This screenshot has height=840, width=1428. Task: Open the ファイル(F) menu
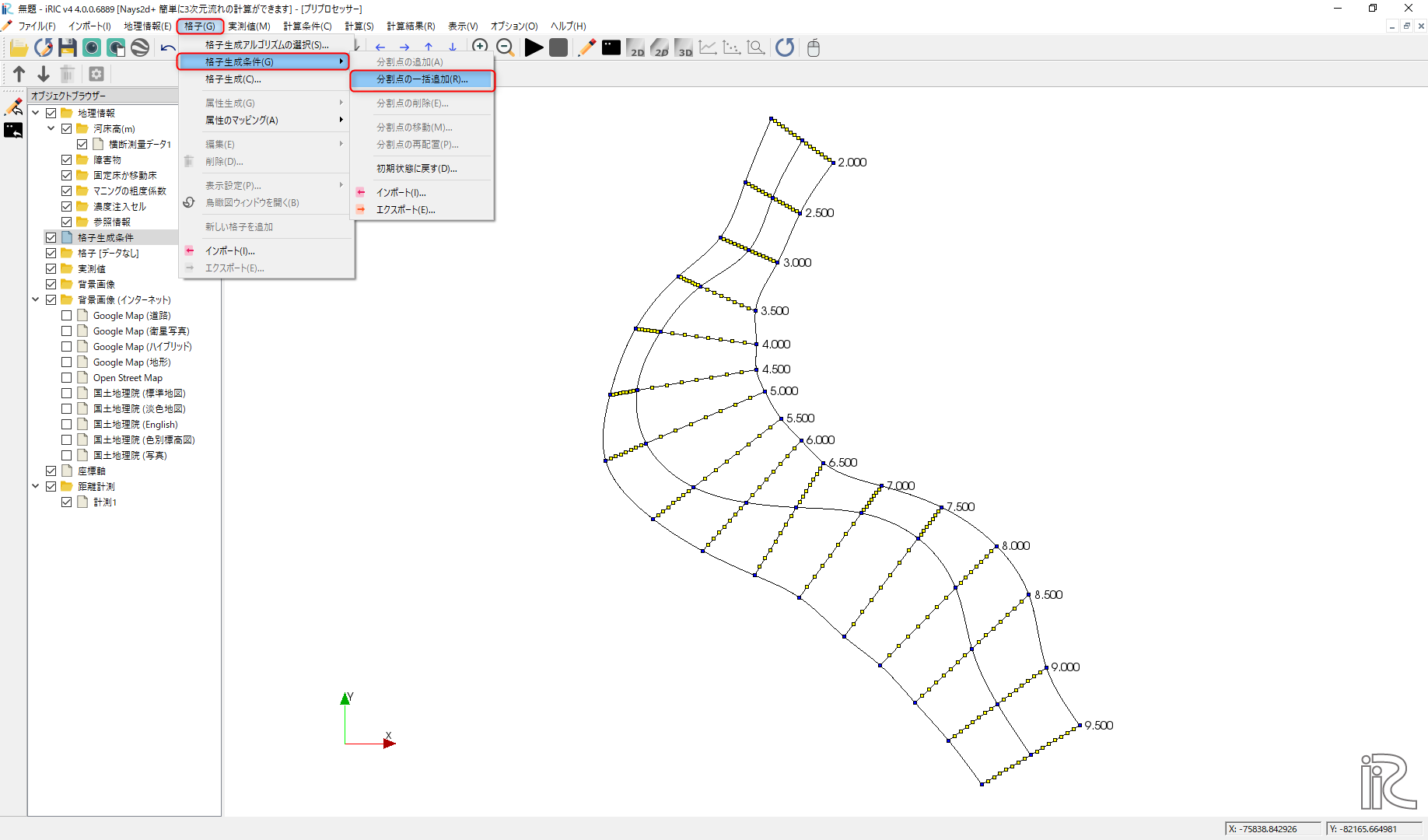tap(37, 26)
